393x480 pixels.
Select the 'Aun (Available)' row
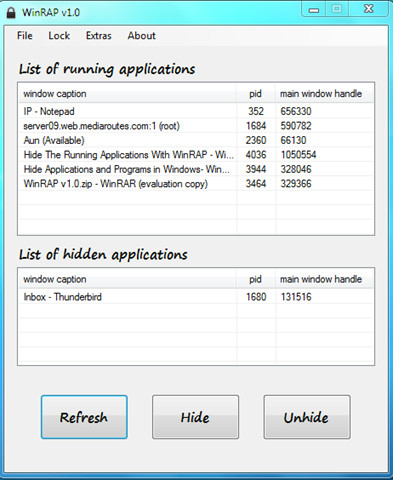(x=196, y=140)
